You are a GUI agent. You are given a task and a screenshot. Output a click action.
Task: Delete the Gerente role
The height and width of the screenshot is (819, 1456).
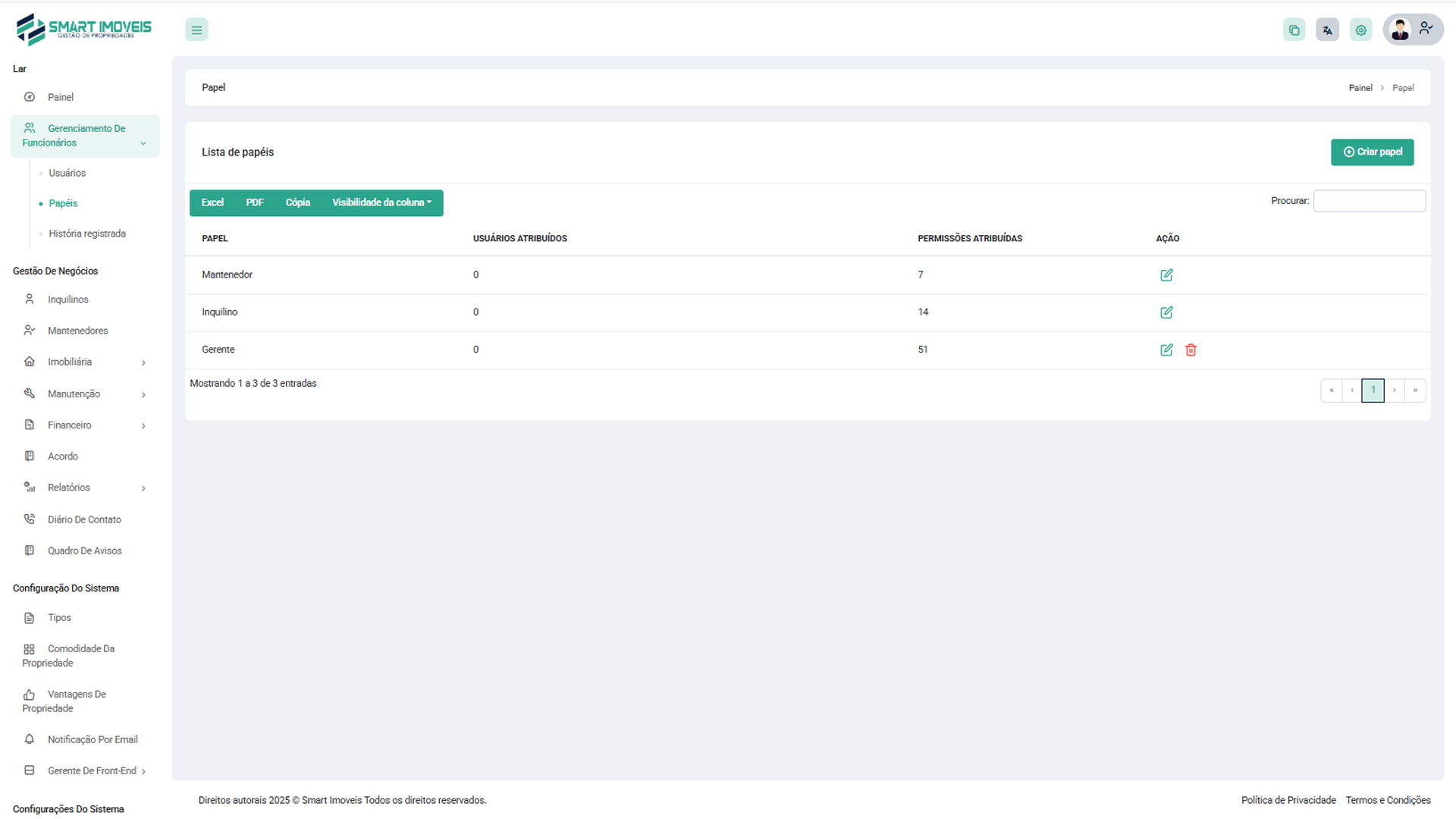(x=1191, y=350)
